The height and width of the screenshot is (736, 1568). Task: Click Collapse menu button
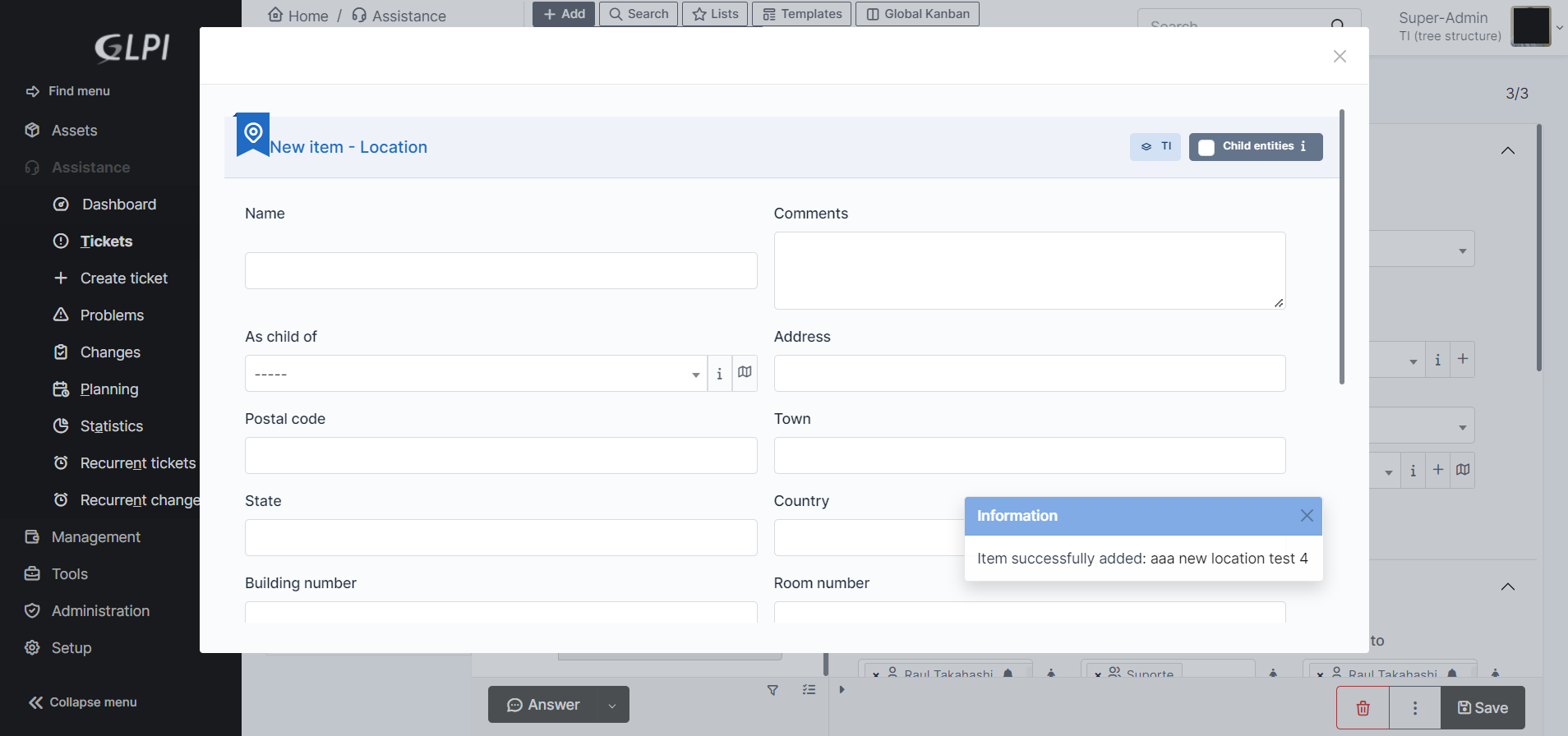83,702
